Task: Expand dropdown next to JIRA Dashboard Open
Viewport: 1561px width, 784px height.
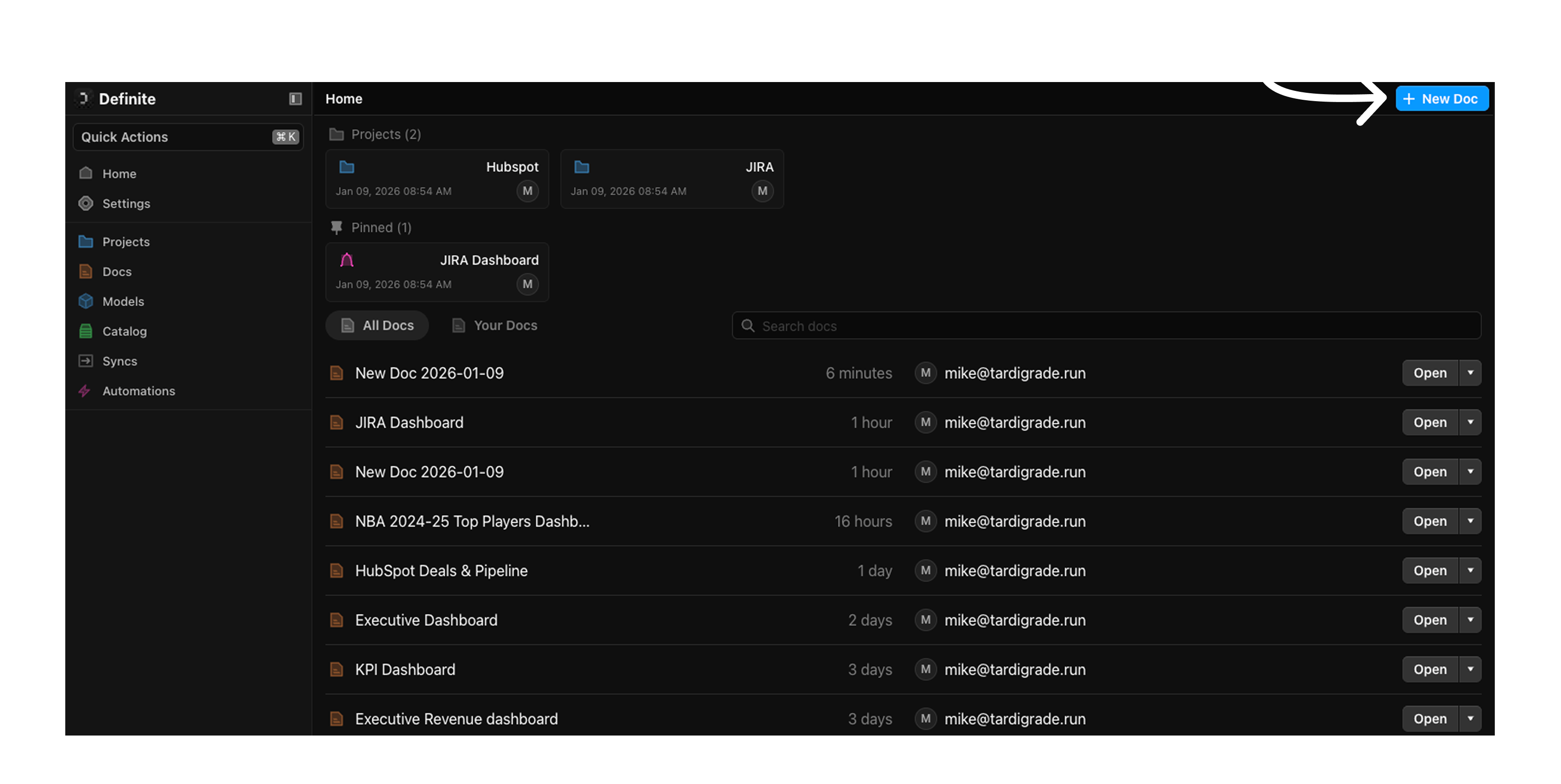Action: [x=1470, y=422]
